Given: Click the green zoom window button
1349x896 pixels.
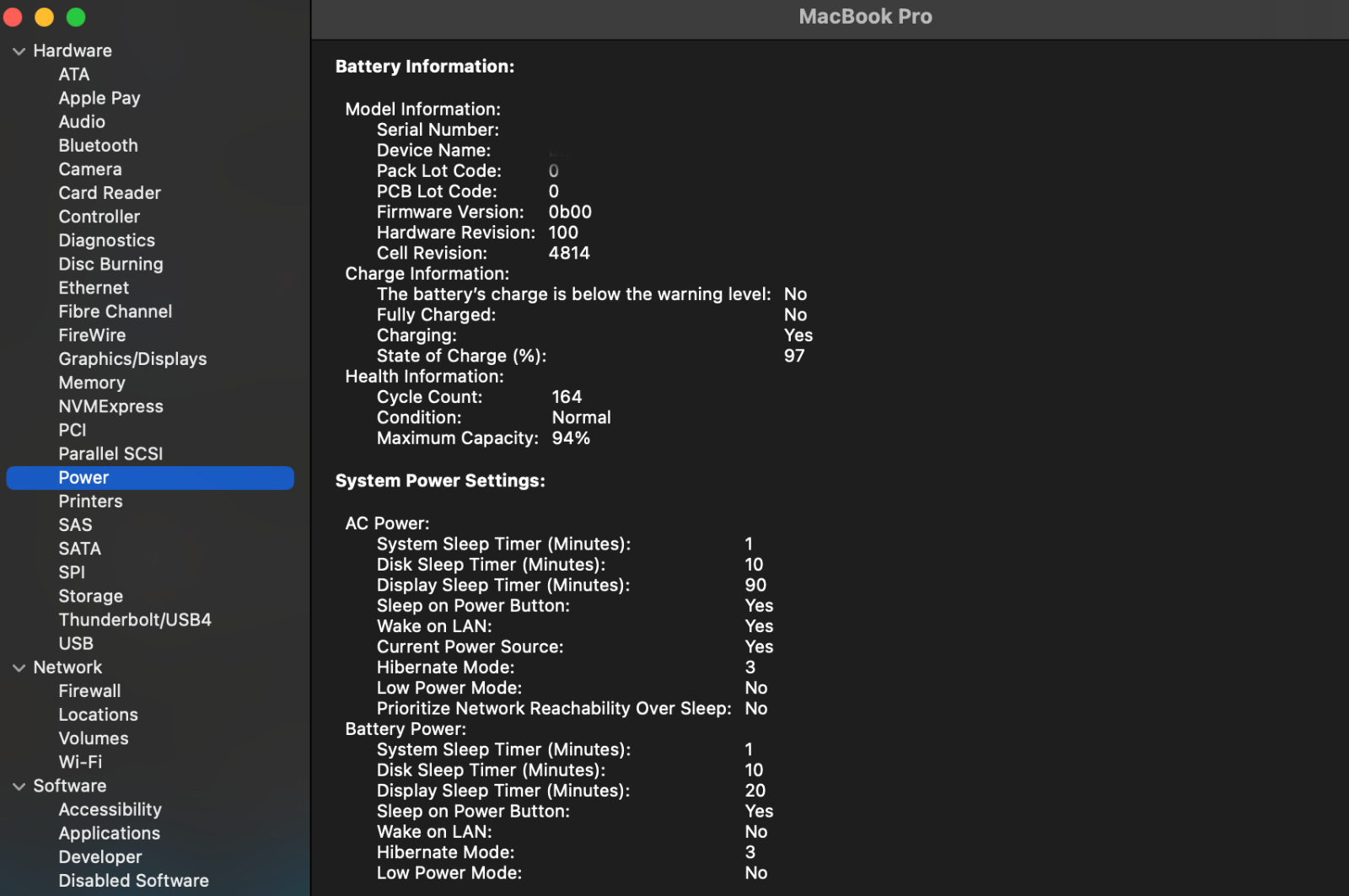Looking at the screenshot, I should pos(76,17).
